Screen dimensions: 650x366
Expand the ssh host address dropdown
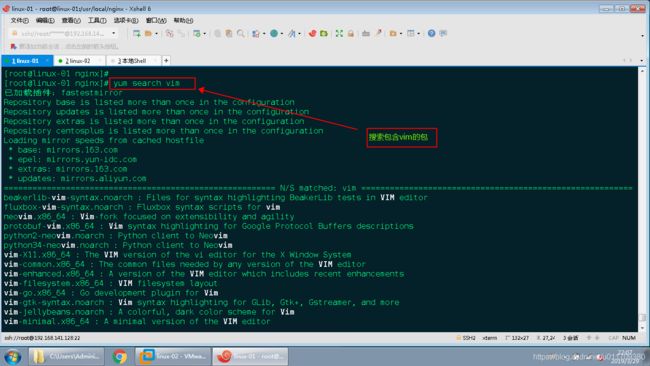(x=114, y=33)
